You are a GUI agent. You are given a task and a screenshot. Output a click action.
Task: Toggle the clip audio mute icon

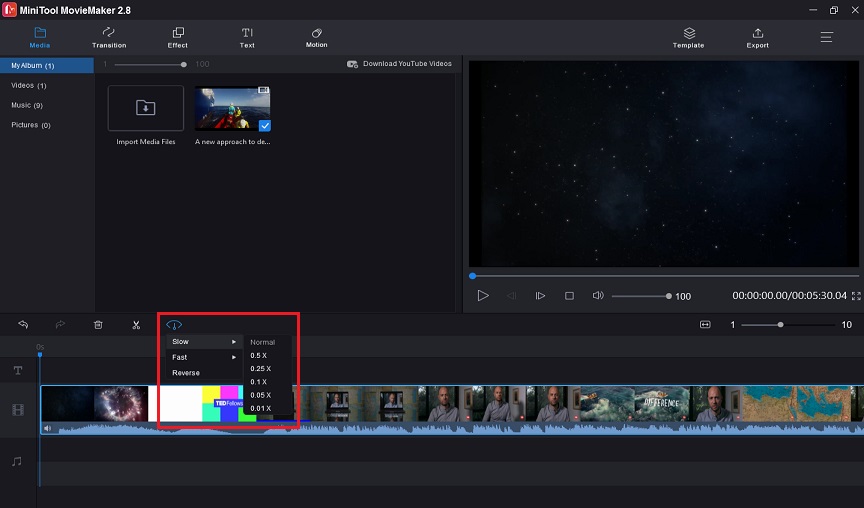pyautogui.click(x=47, y=428)
